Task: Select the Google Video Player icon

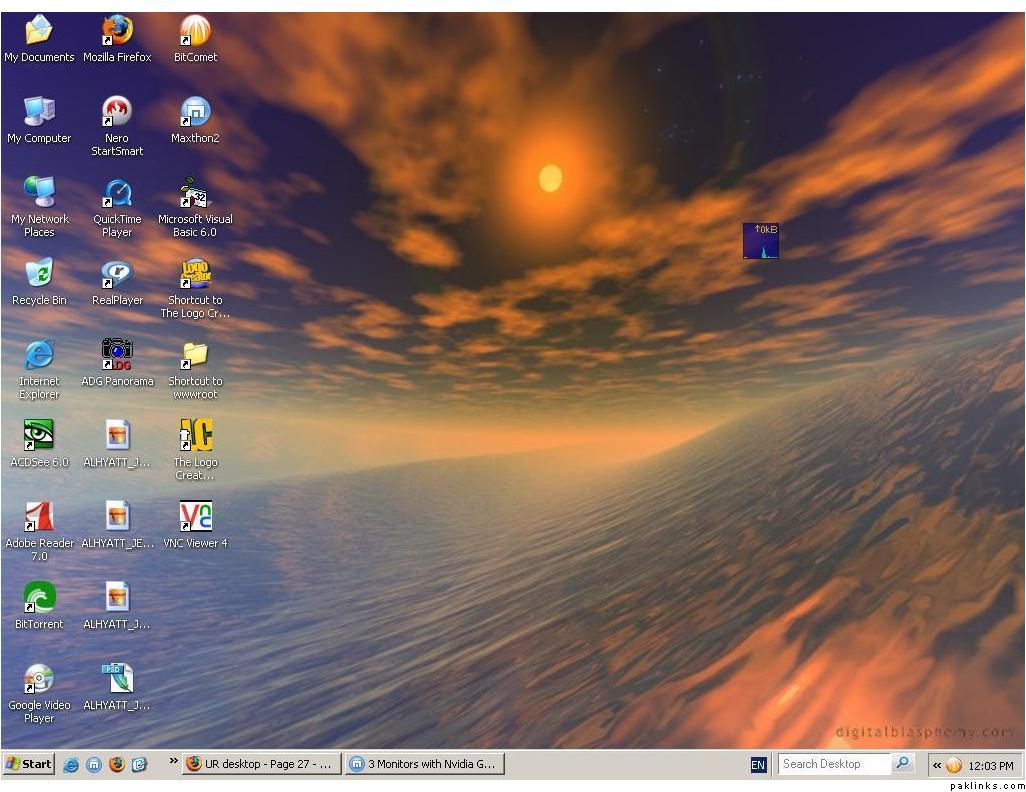Action: (x=39, y=679)
